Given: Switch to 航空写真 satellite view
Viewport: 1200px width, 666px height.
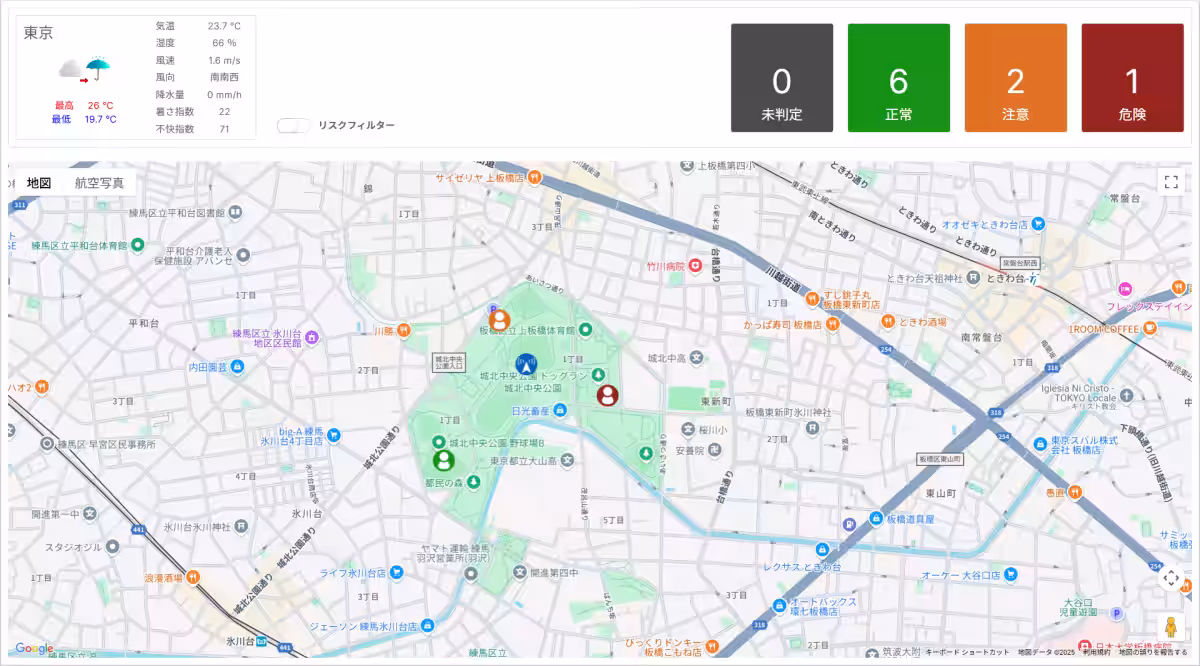Looking at the screenshot, I should pos(99,183).
